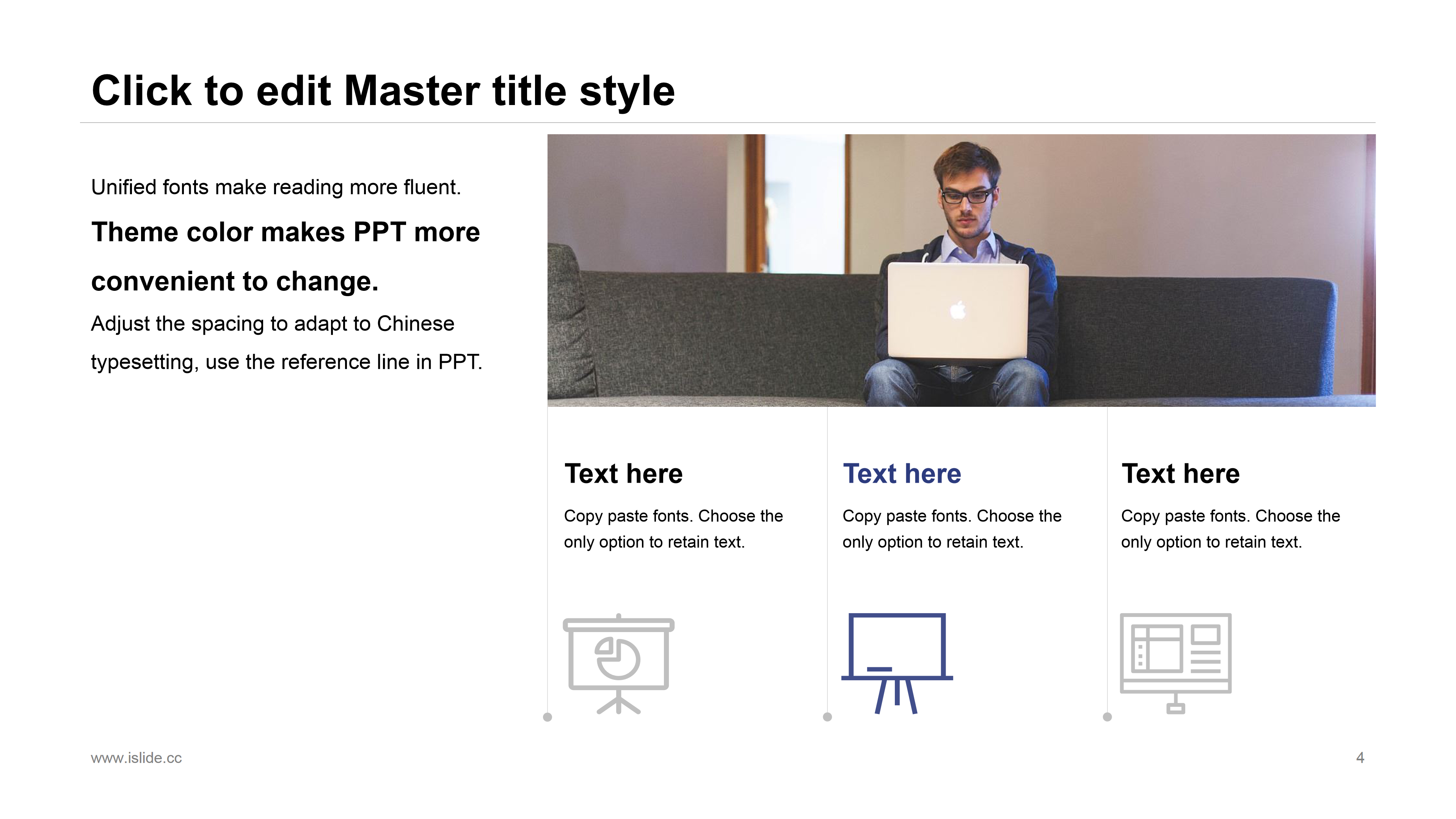Viewport: 1456px width, 819px height.
Task: Click the photo of man with laptop
Action: pos(962,270)
